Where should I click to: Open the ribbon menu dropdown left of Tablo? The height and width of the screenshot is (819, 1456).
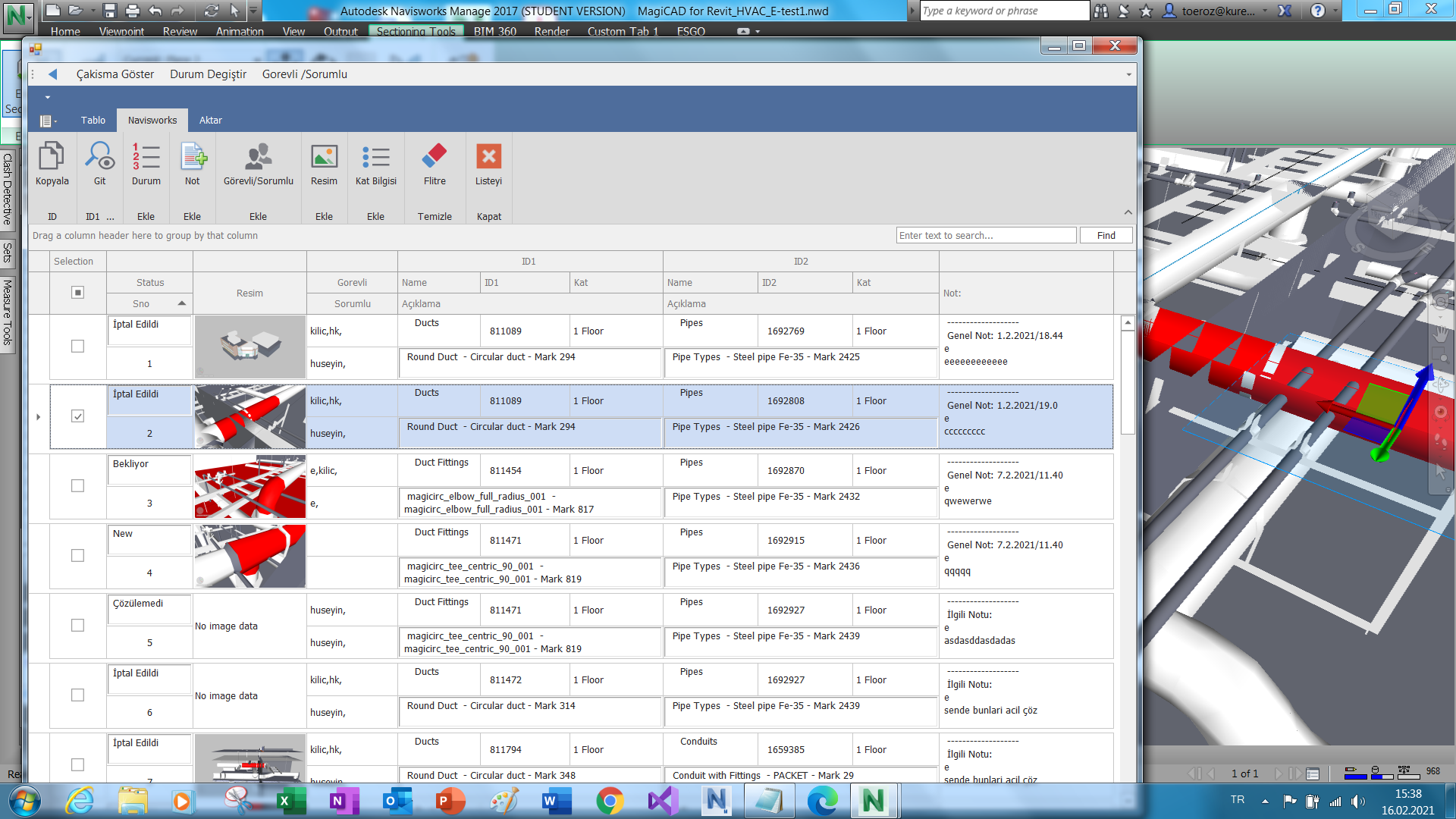pos(48,121)
